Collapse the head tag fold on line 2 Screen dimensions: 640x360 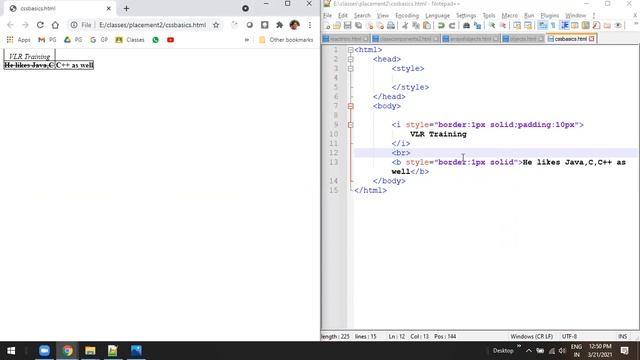click(x=351, y=59)
